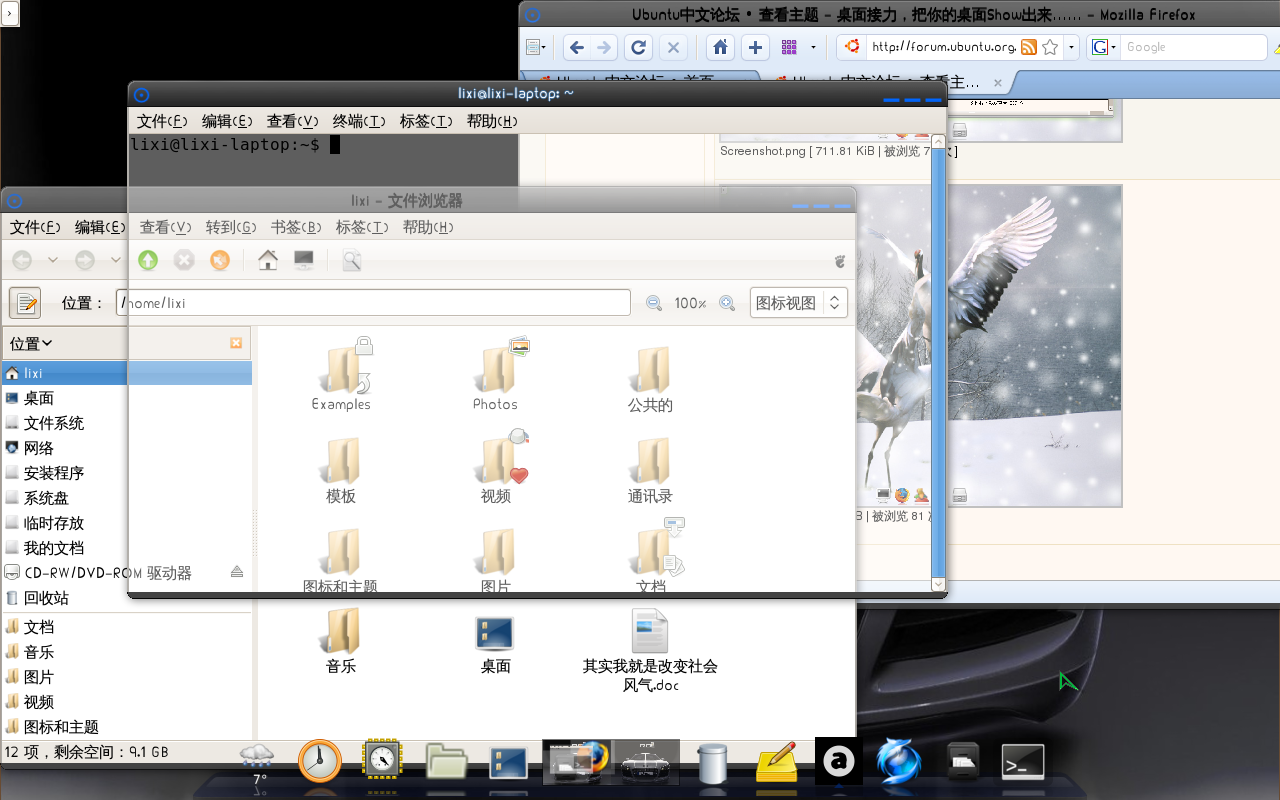
Task: Open file search via magnifier toolbar icon
Action: (352, 261)
